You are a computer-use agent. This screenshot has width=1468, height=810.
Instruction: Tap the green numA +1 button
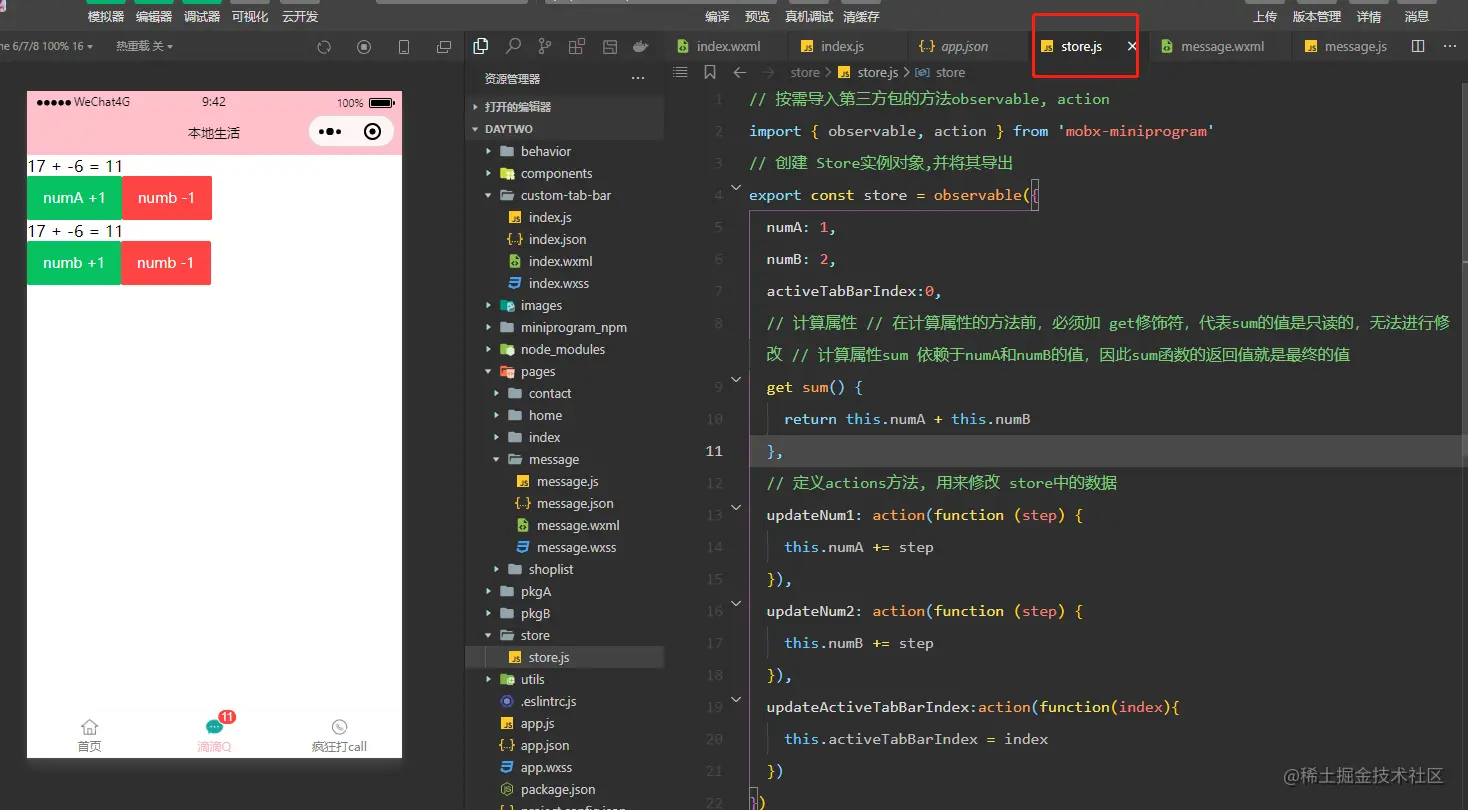click(74, 198)
